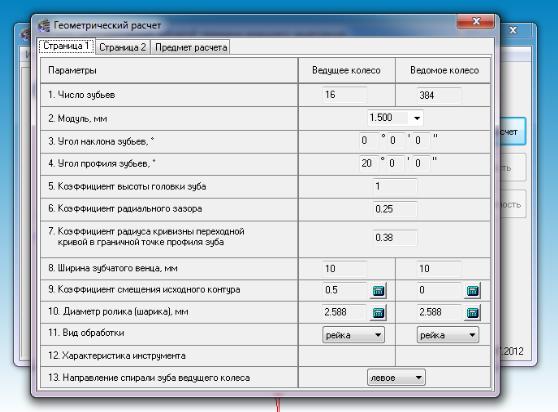Open driven wheel Вид обработки рейка dropdown
The height and width of the screenshot is (412, 558).
(x=448, y=335)
